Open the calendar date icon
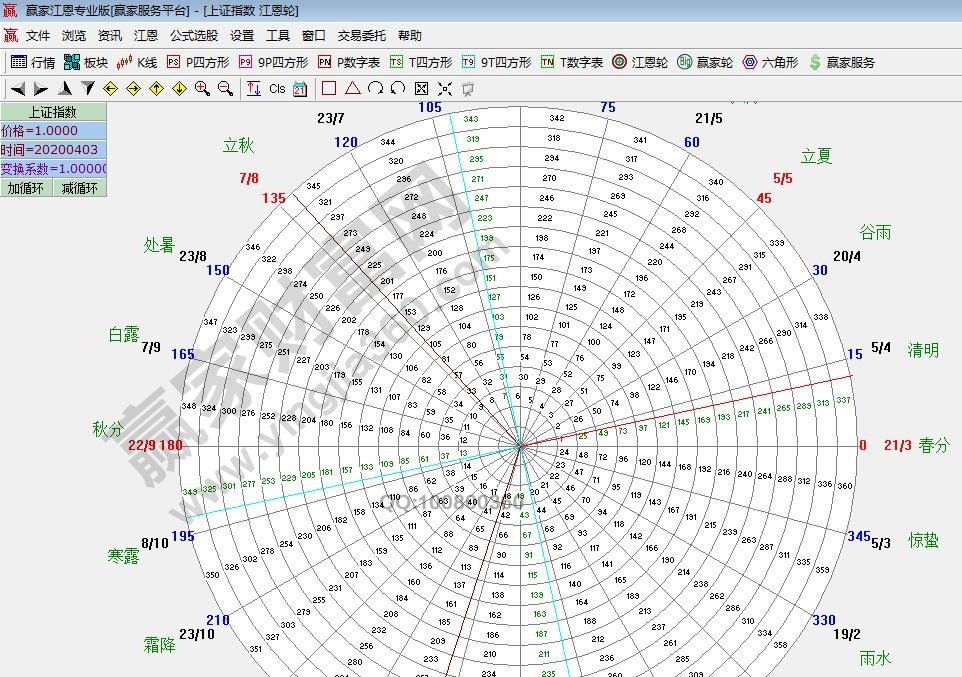962x677 pixels. click(x=300, y=89)
